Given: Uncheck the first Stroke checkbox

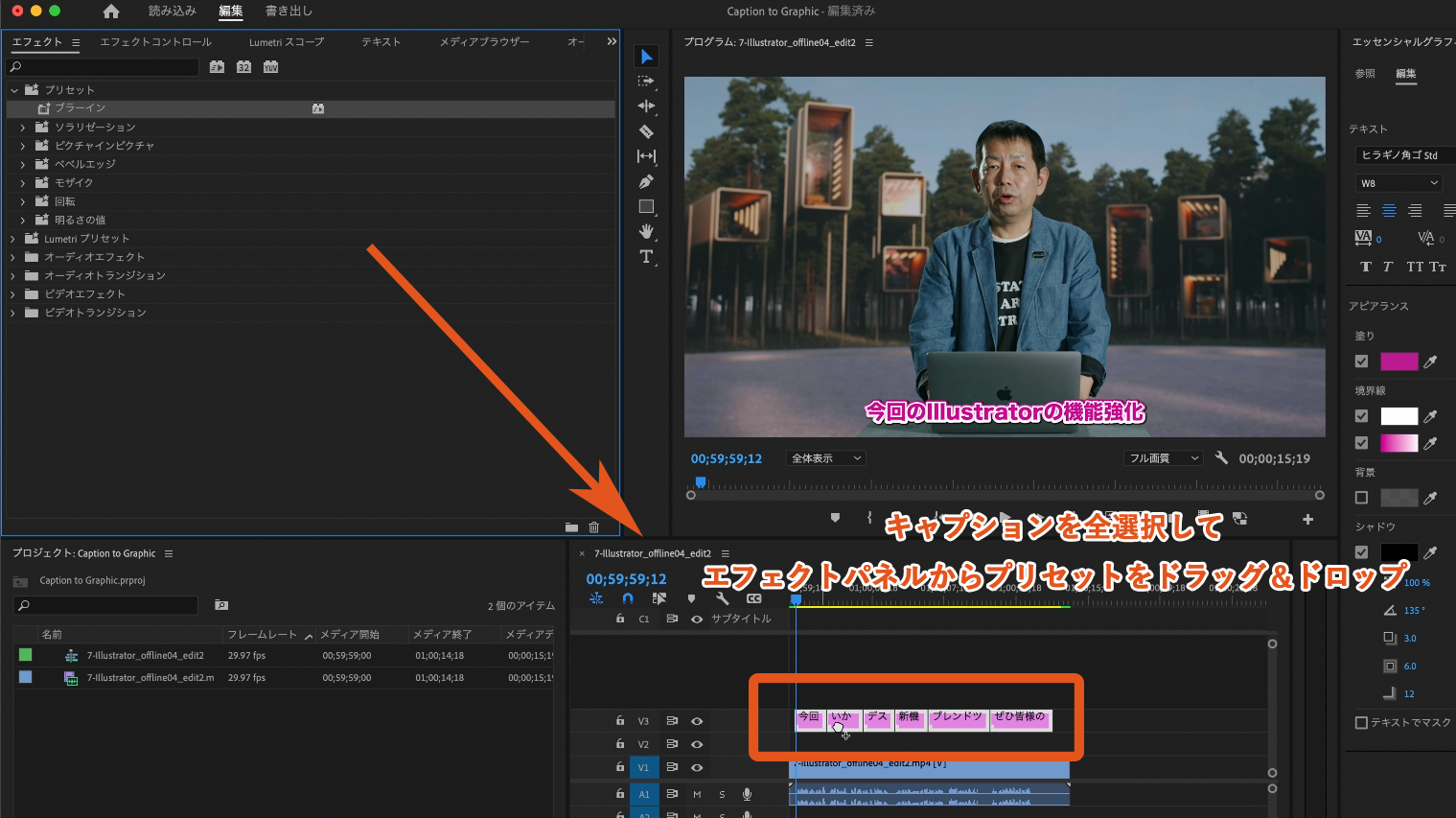Looking at the screenshot, I should point(1361,416).
